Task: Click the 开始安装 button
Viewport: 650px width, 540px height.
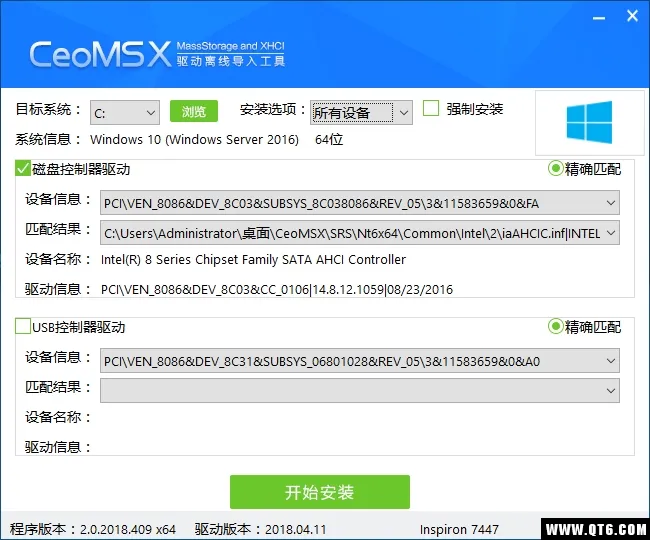Action: tap(320, 492)
